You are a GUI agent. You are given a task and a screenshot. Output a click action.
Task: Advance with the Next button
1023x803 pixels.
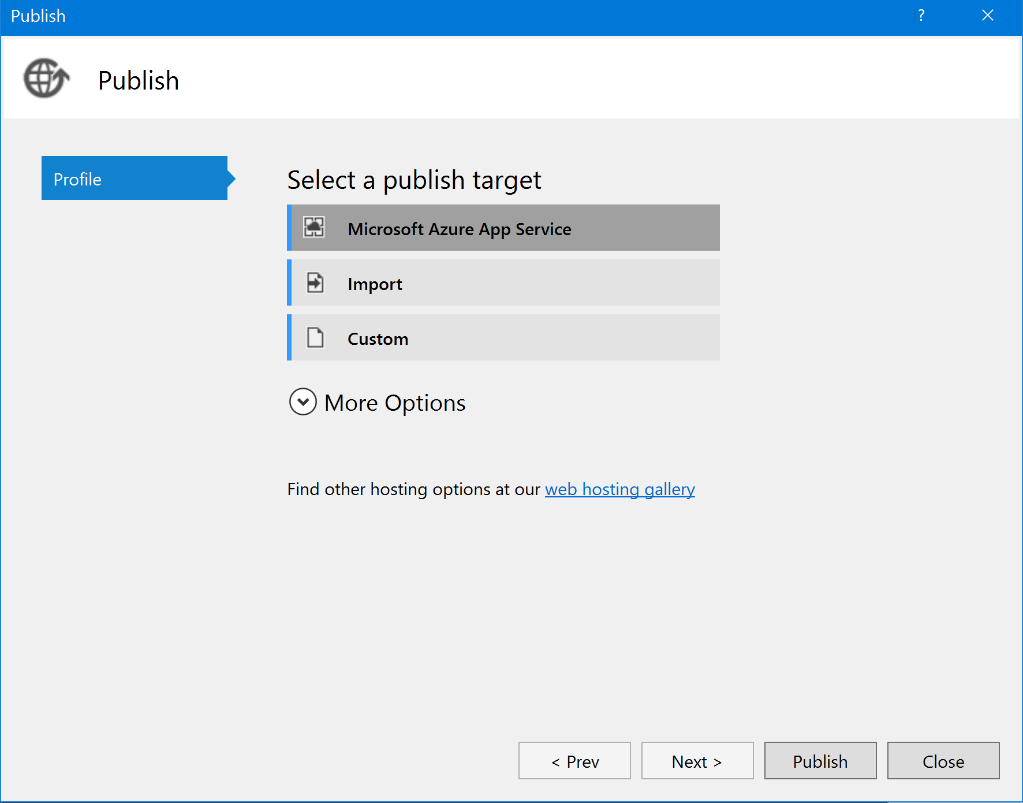(x=697, y=761)
